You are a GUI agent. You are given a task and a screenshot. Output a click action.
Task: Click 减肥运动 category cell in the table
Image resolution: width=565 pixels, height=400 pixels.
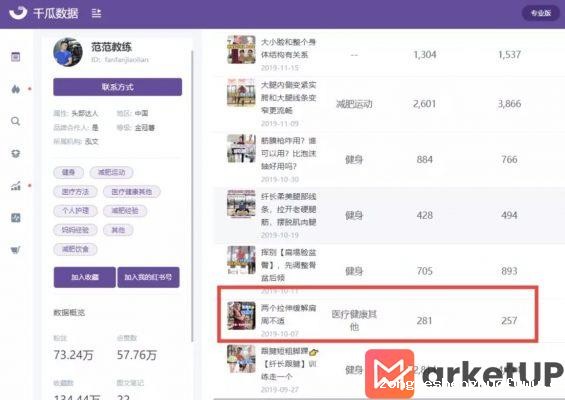(x=354, y=104)
